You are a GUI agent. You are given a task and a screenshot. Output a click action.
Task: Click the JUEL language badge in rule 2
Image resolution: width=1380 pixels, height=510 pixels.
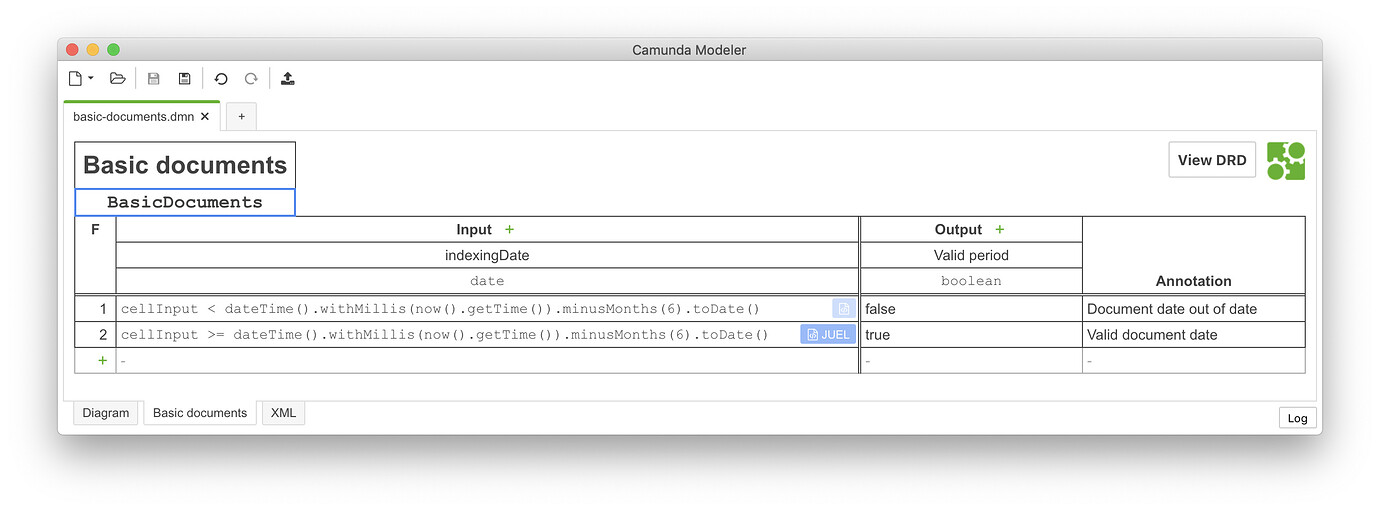(828, 335)
